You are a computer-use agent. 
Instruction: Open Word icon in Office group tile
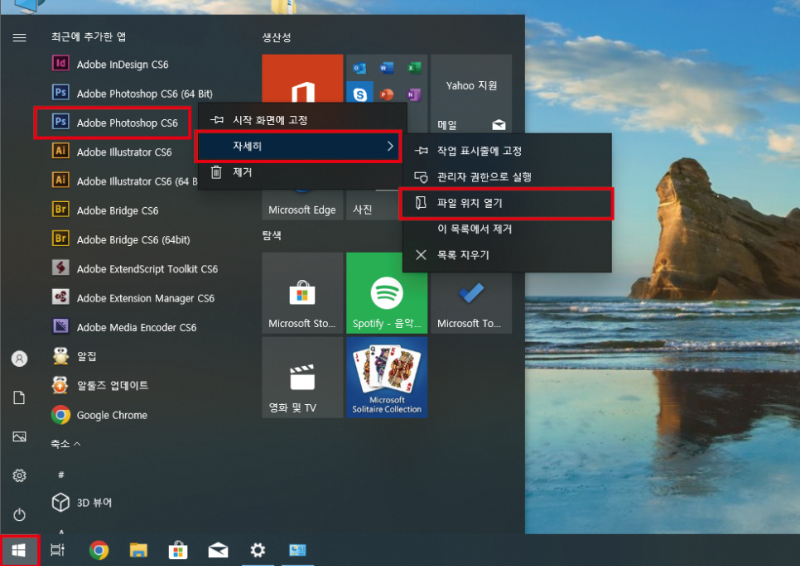[x=387, y=67]
